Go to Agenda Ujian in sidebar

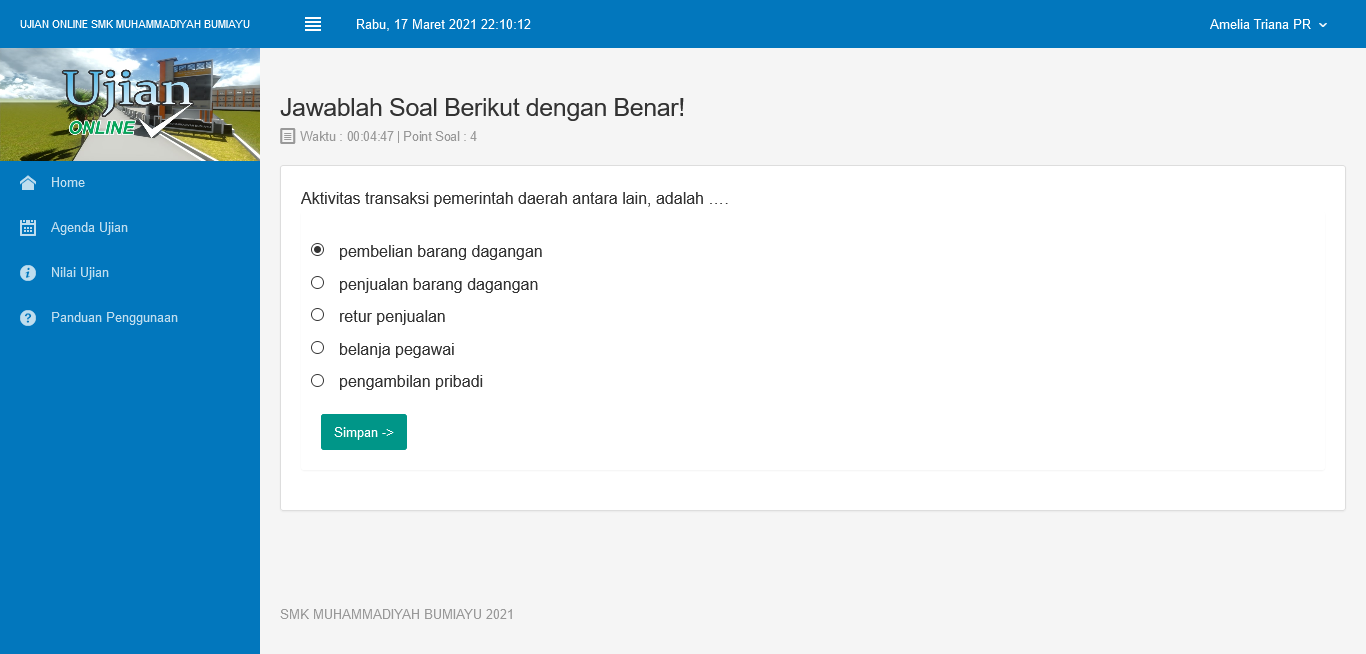coord(130,228)
